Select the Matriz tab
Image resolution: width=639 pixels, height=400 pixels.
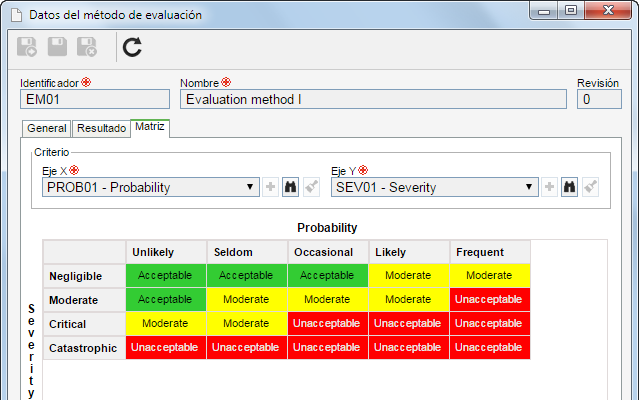(150, 127)
